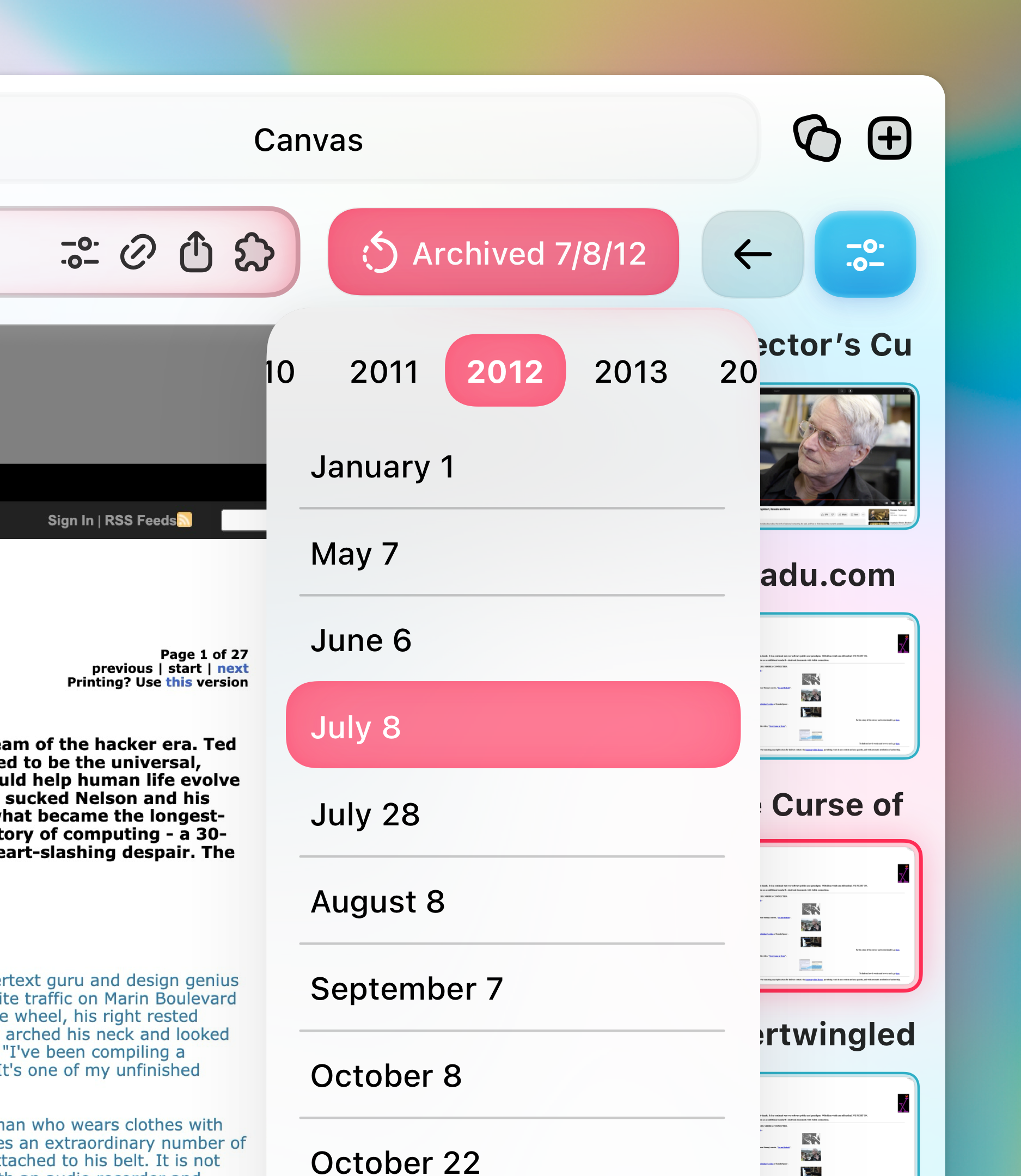Switch to year 2013
The image size is (1021, 1176).
(631, 371)
